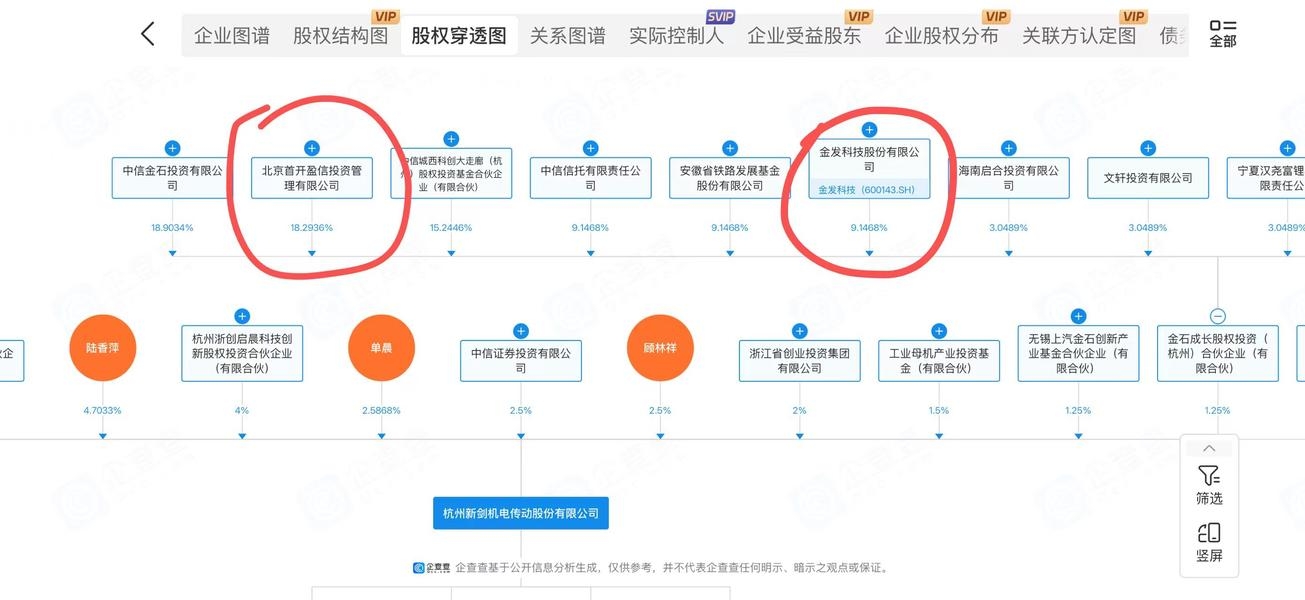Expand 中信证券投资有限公司 plus node
Image resolution: width=1305 pixels, height=600 pixels.
point(521,331)
